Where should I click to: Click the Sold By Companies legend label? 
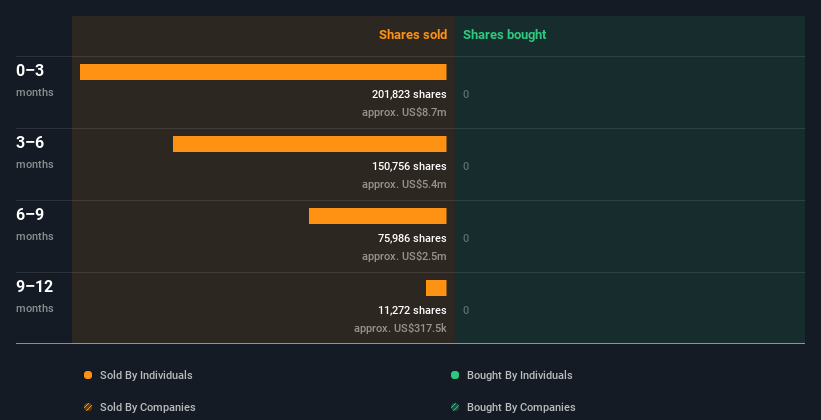(x=148, y=407)
